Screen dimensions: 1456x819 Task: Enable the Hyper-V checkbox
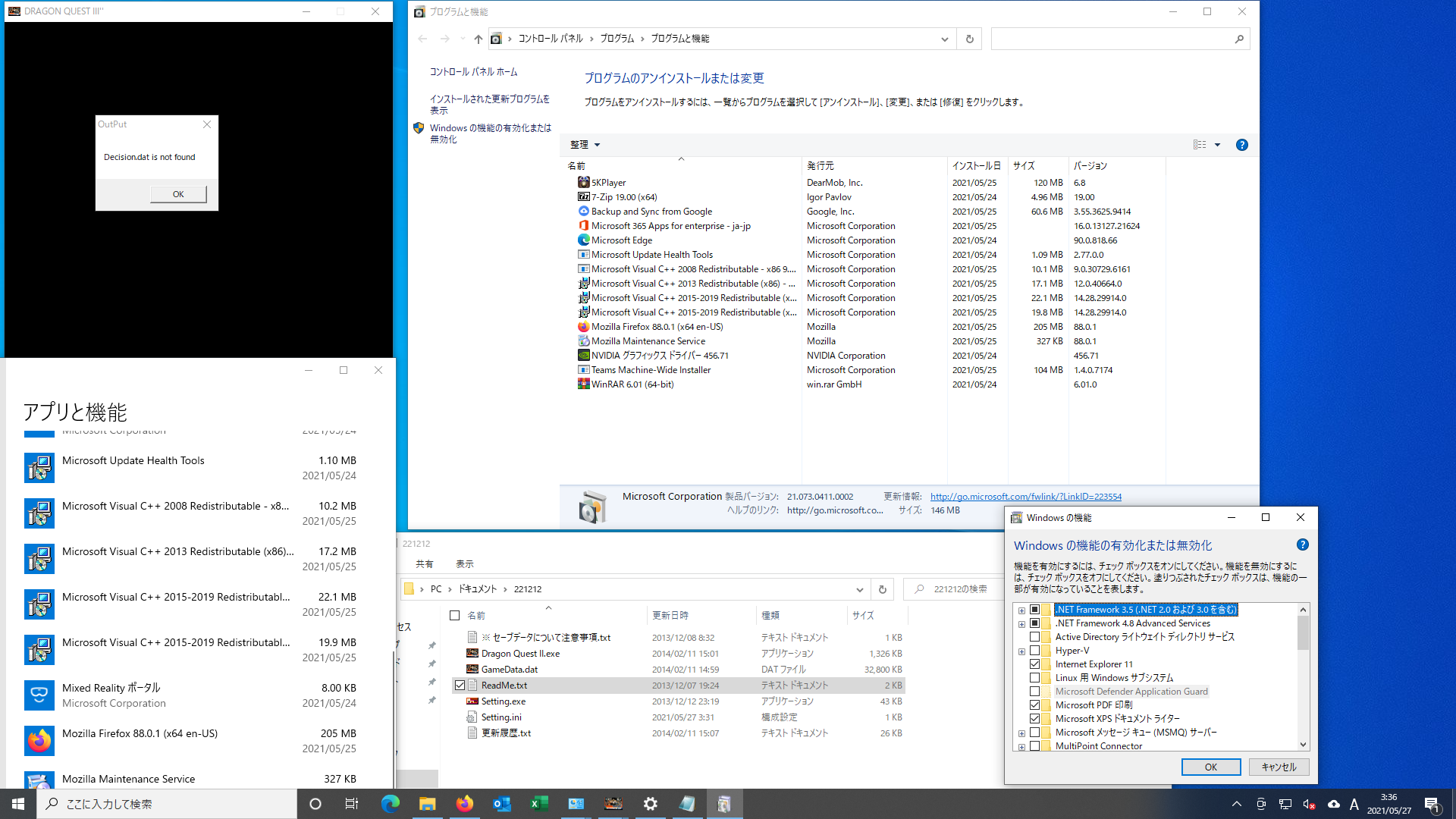pos(1034,651)
